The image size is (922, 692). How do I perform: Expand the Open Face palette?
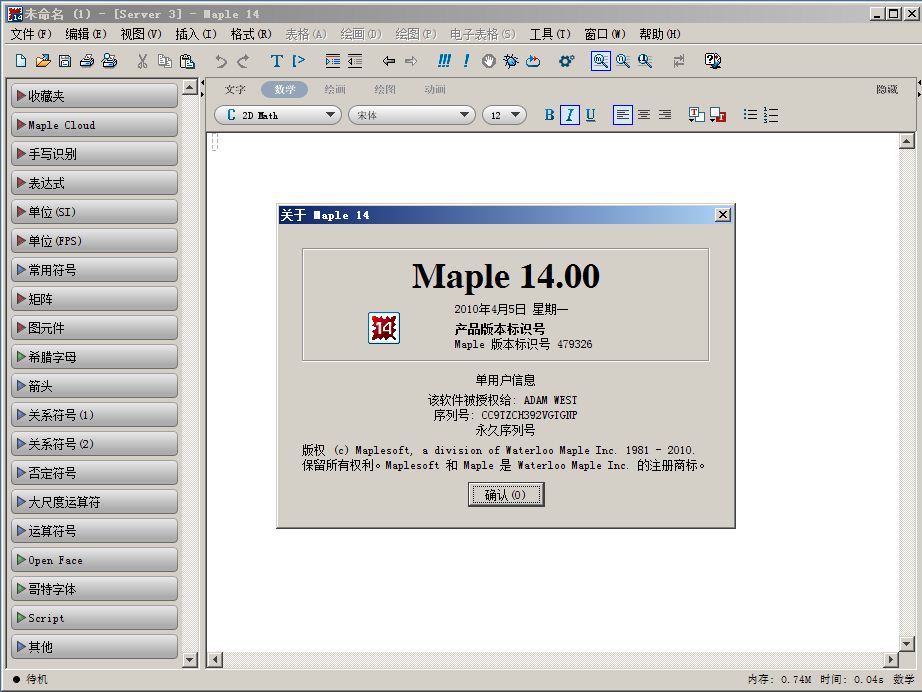pos(94,560)
